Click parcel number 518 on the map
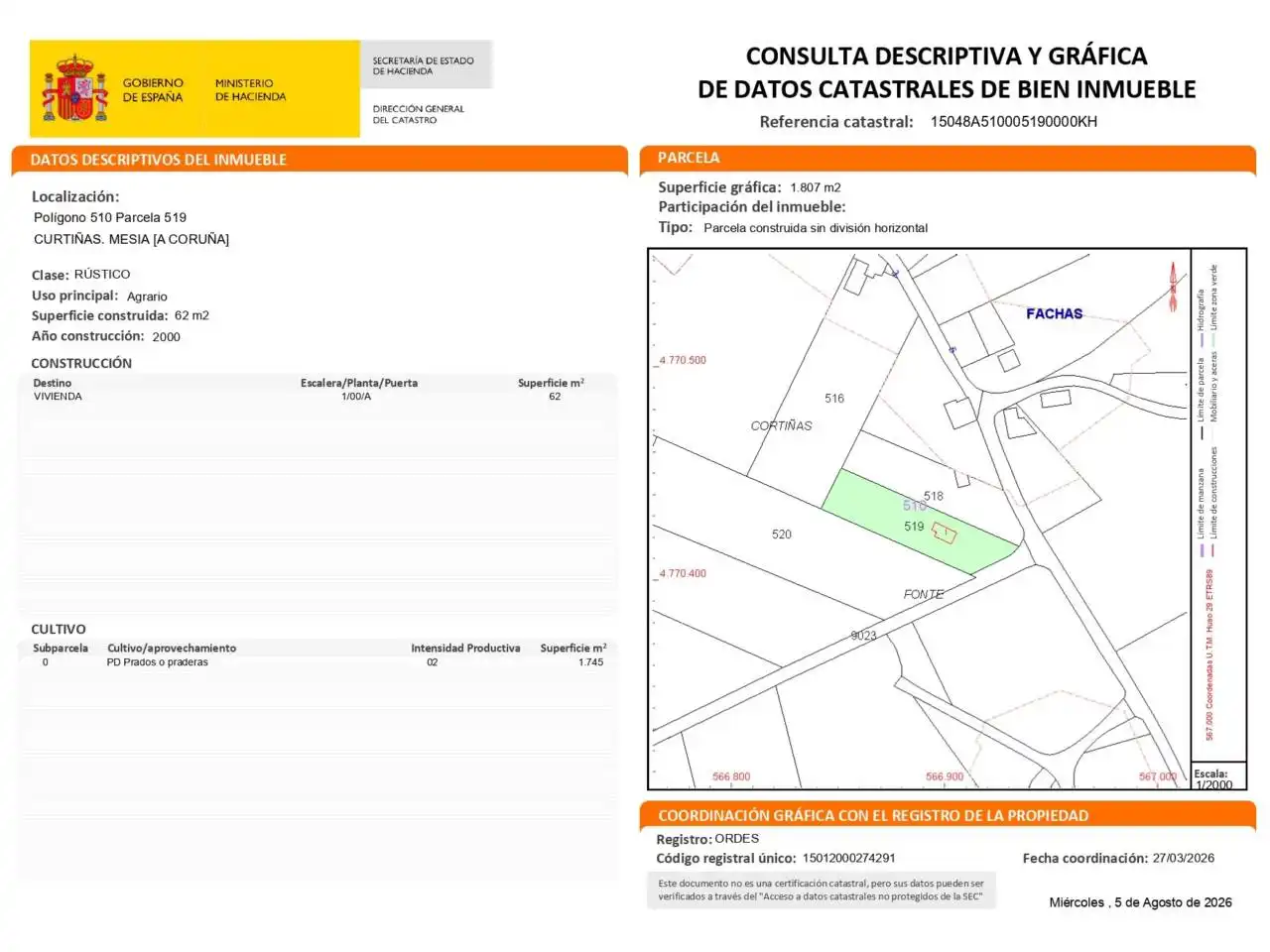The width and height of the screenshot is (1270, 952). click(934, 496)
